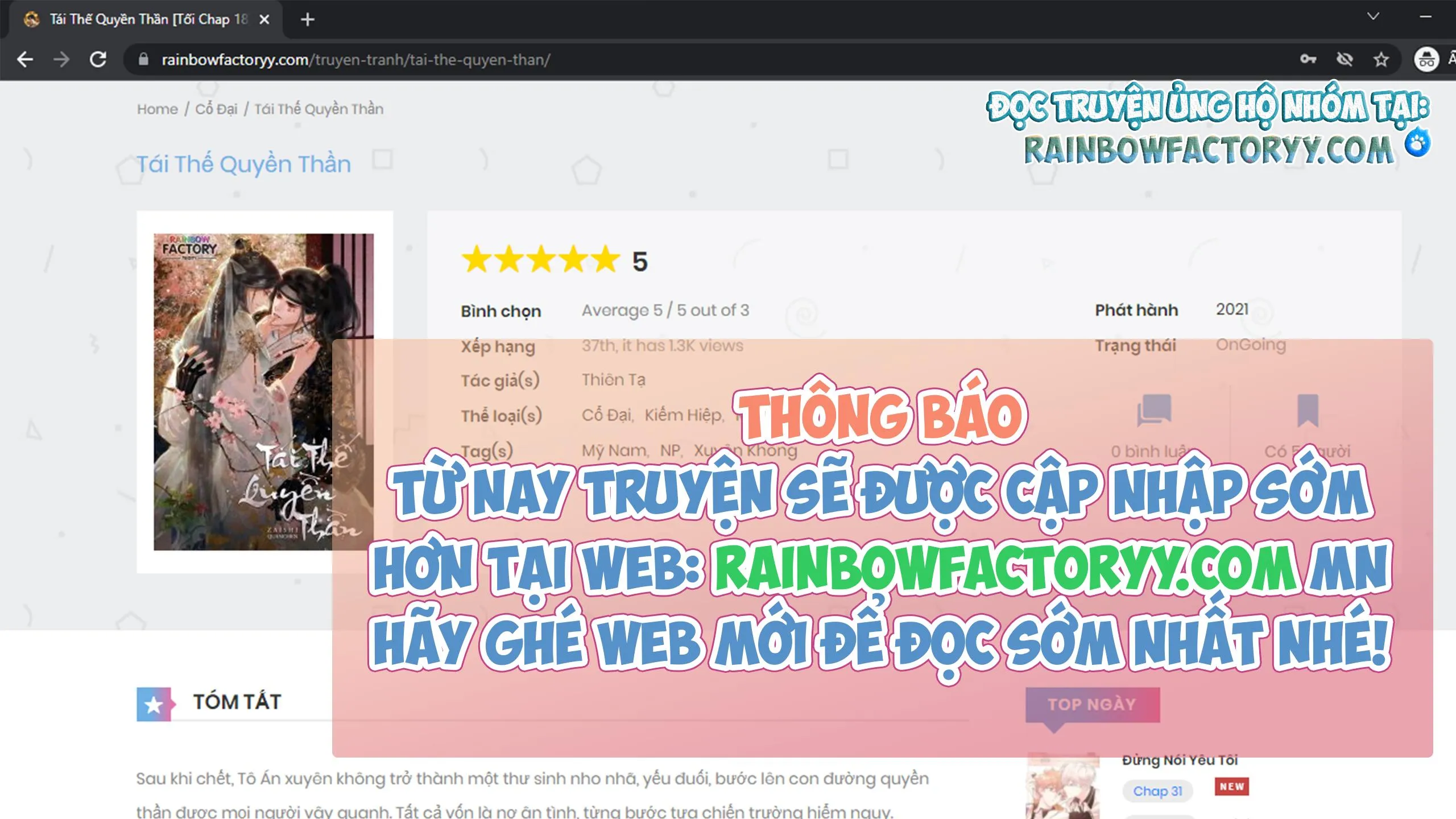Reload the current page

tap(98, 59)
